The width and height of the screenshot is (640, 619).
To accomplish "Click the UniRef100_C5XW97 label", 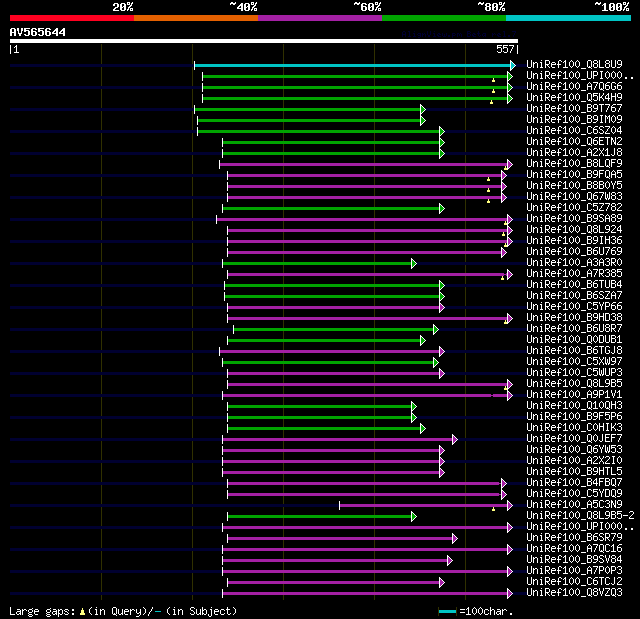I will click(x=574, y=362).
